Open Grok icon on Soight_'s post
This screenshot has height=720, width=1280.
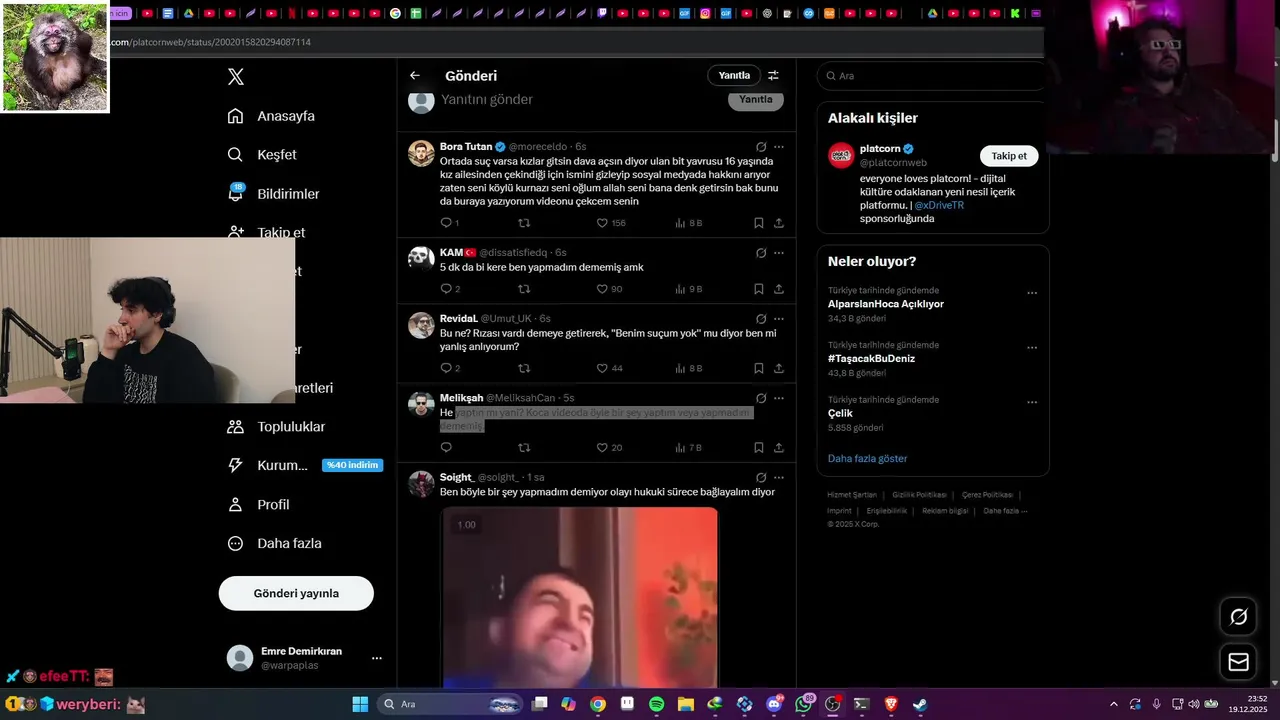tap(761, 478)
